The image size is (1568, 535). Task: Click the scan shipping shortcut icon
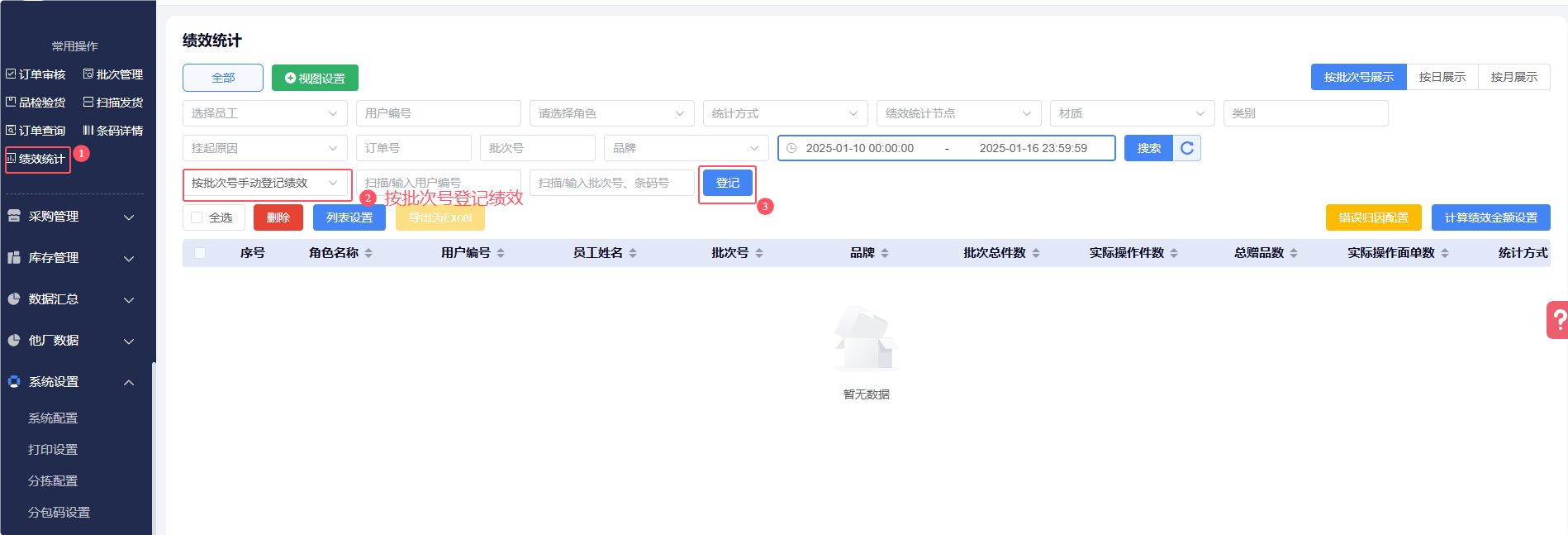(88, 103)
